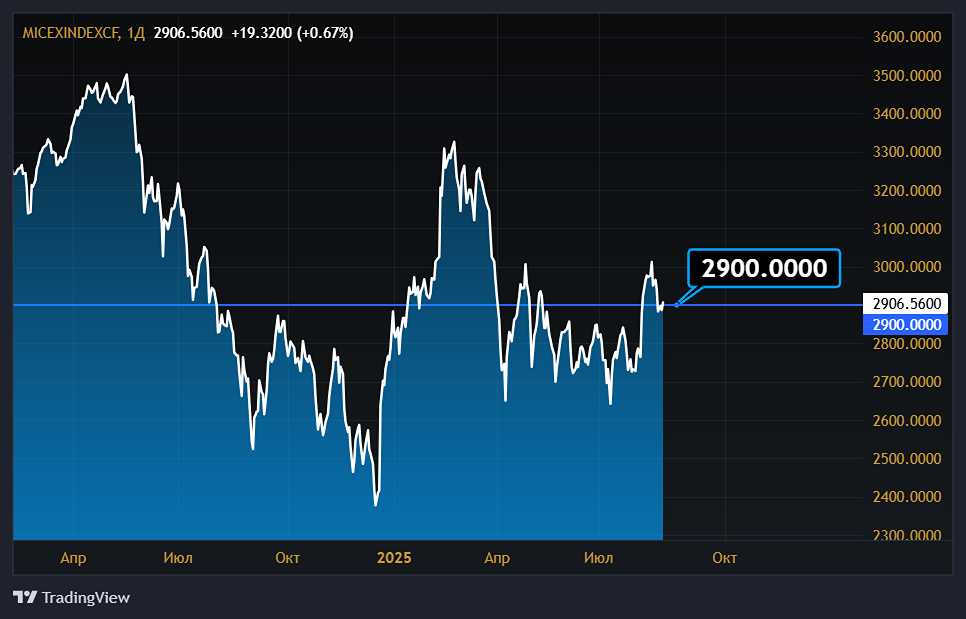This screenshot has width=966, height=619.
Task: Click the highest peak of the chart line
Action: click(x=126, y=75)
